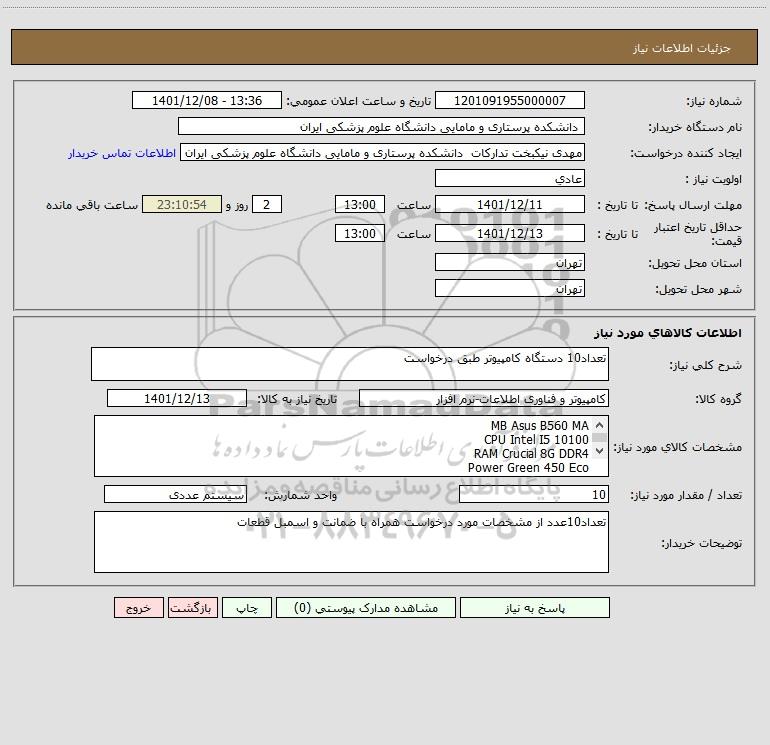Click label ساعت باقی مانده
Image resolution: width=770 pixels, height=745 pixels.
pos(92,205)
